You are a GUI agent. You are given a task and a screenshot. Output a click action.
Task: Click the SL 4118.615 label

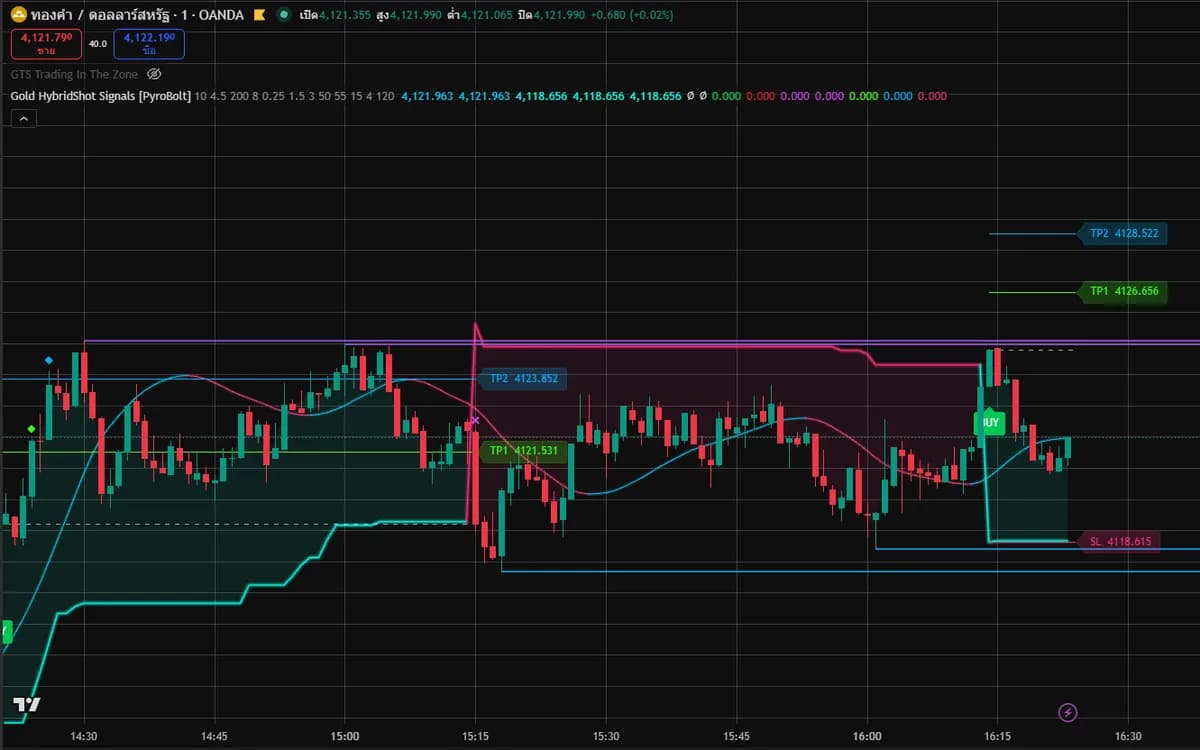tap(1118, 541)
